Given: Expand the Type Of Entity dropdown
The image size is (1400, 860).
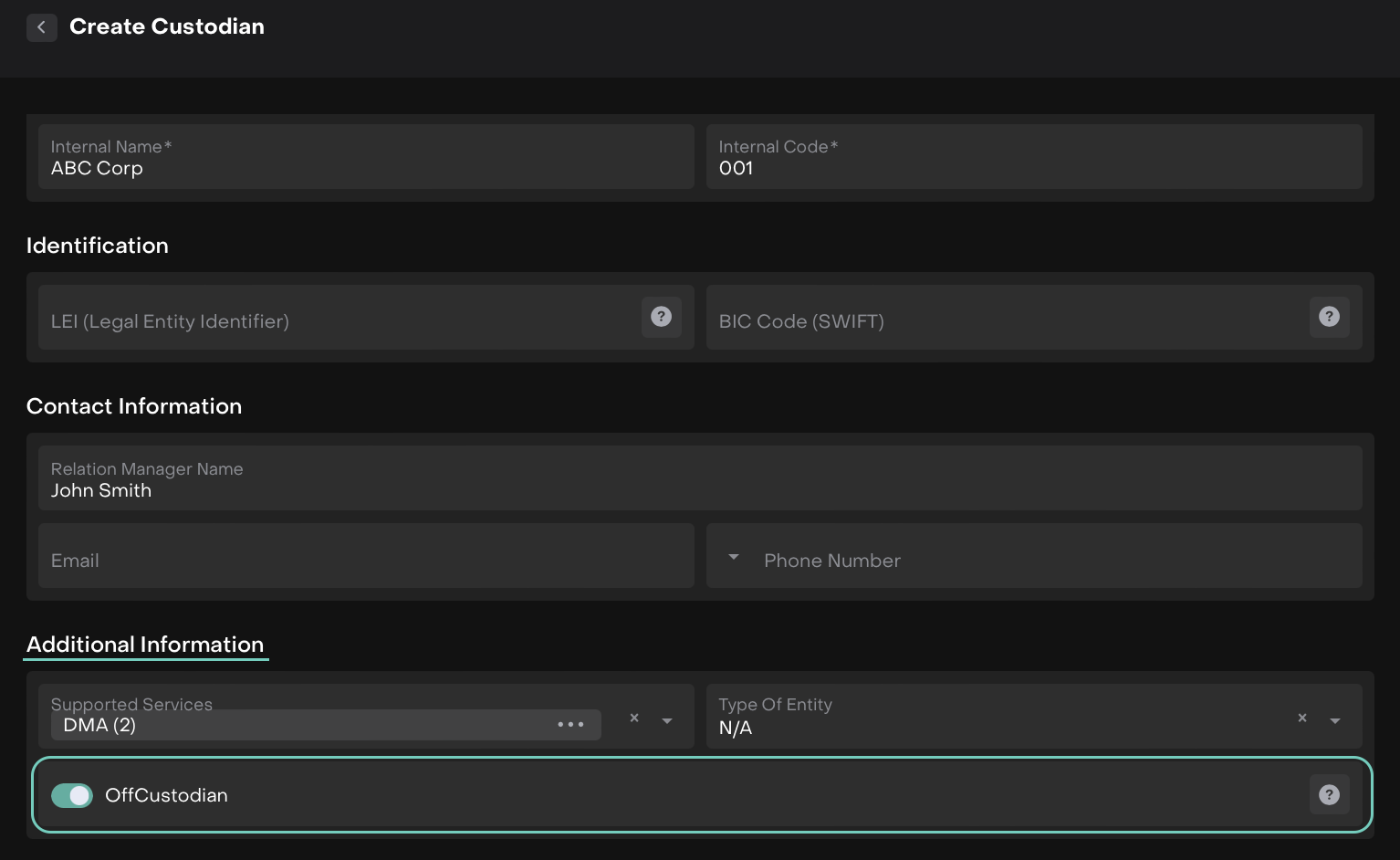Looking at the screenshot, I should pyautogui.click(x=1335, y=720).
